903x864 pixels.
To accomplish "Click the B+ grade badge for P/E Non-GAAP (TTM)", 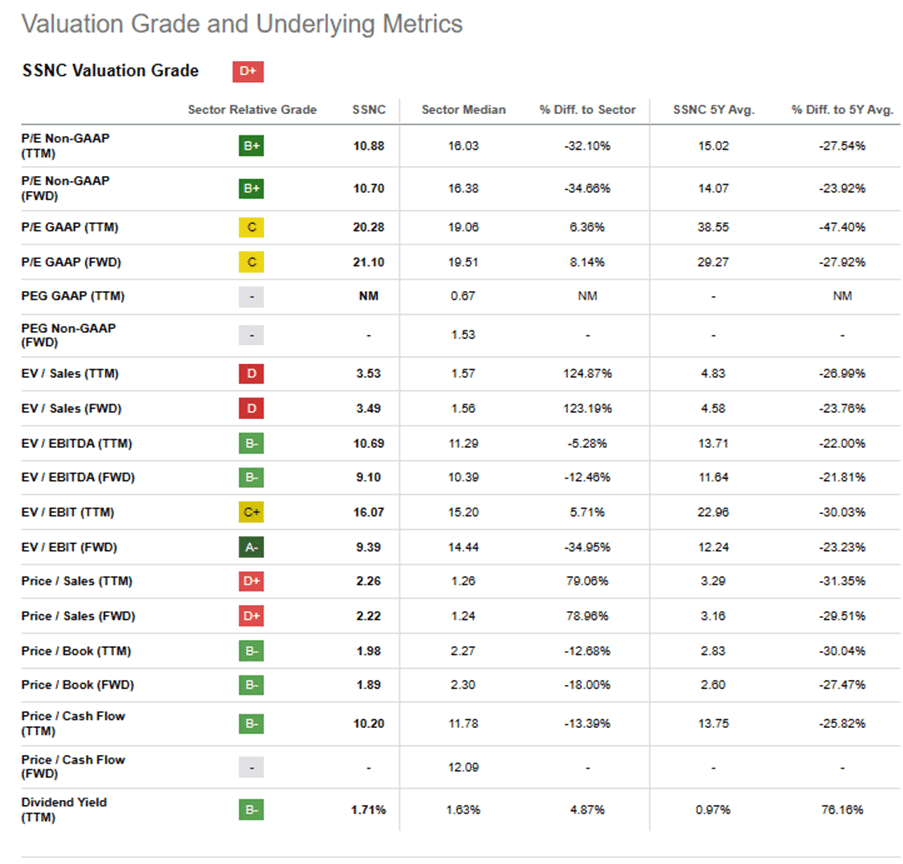I will [251, 146].
